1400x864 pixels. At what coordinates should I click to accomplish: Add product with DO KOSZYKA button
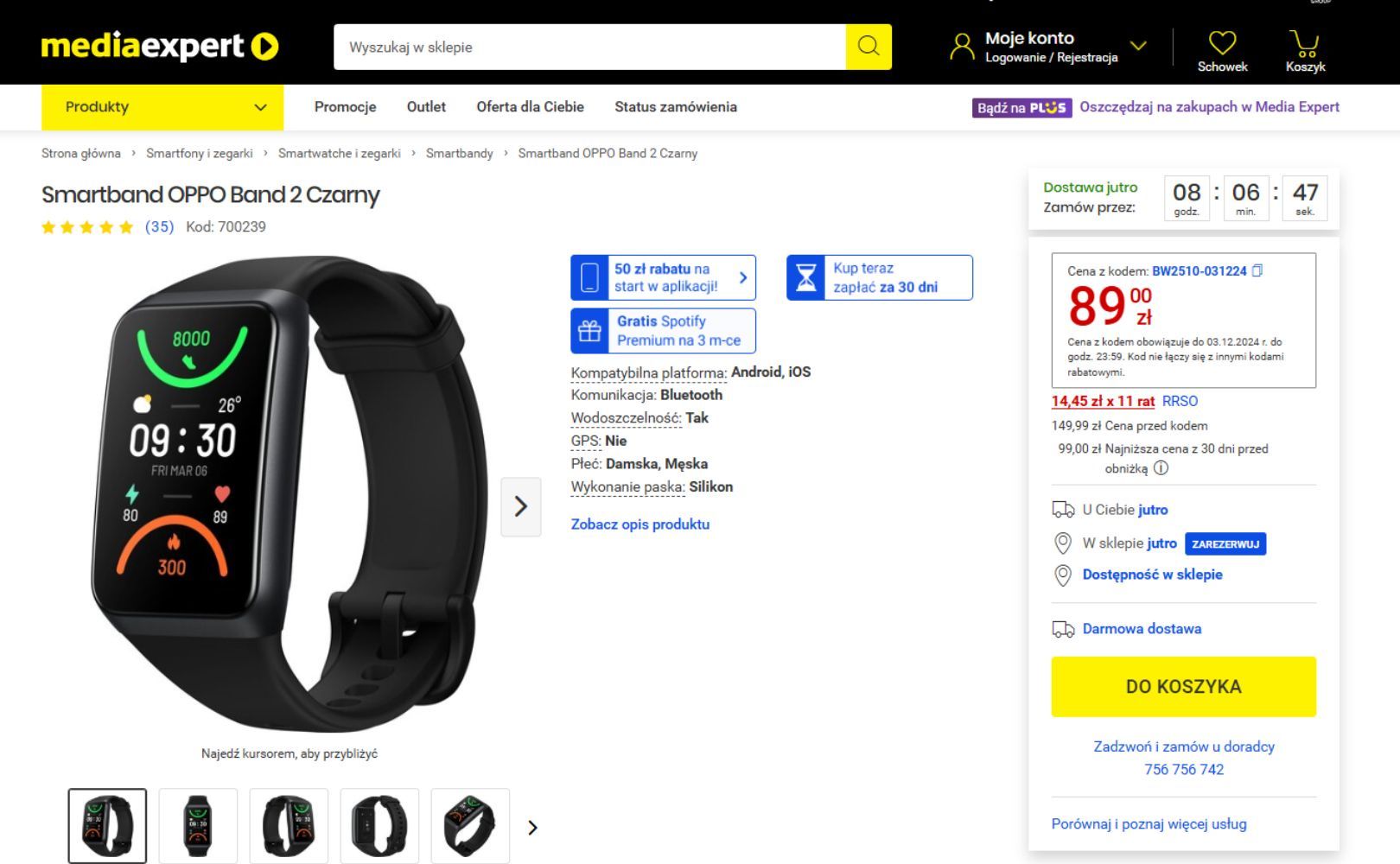click(1183, 687)
